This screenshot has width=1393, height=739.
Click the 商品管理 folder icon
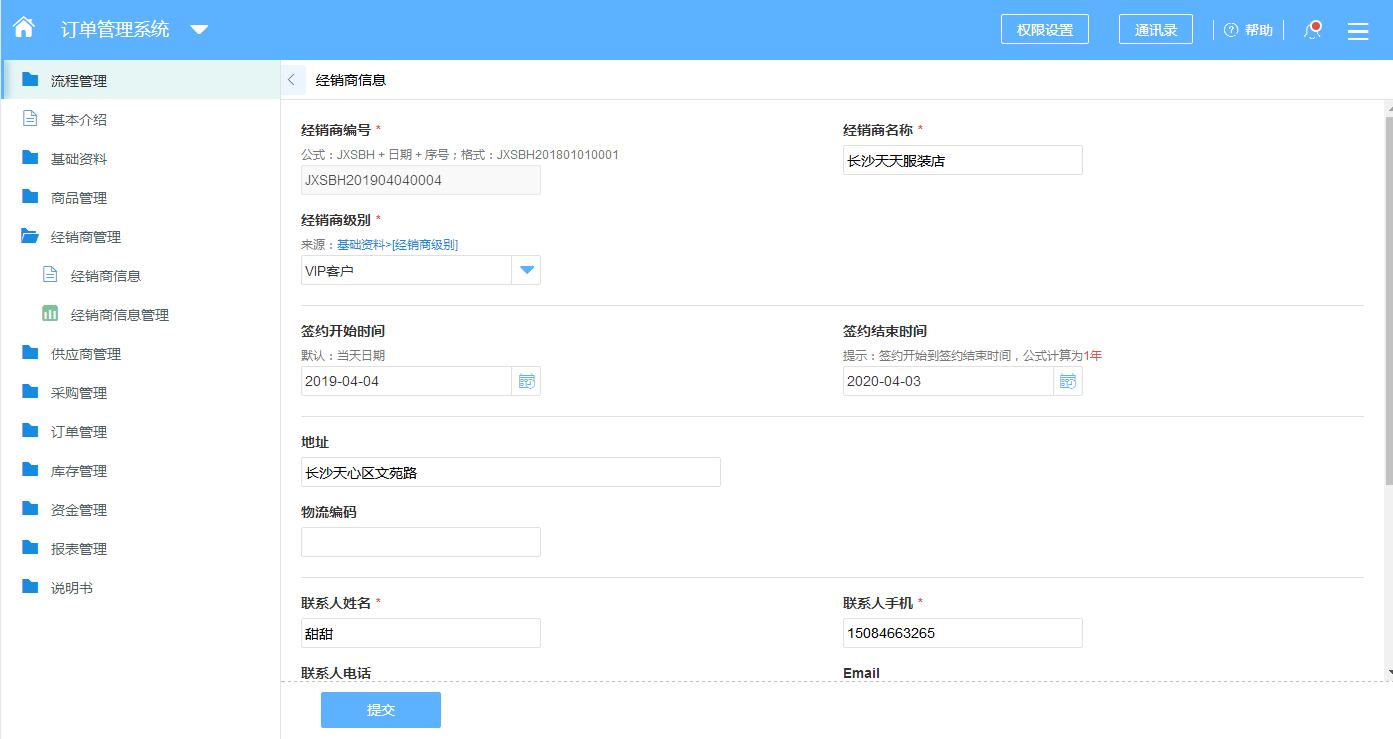[x=30, y=197]
